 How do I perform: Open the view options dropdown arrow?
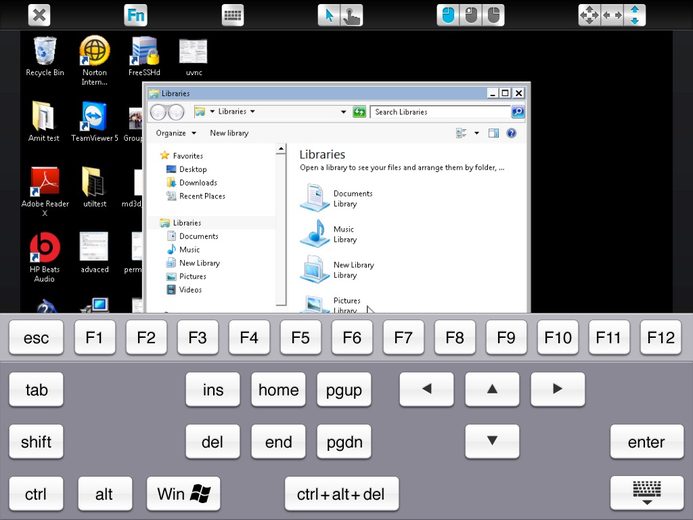tap(476, 133)
